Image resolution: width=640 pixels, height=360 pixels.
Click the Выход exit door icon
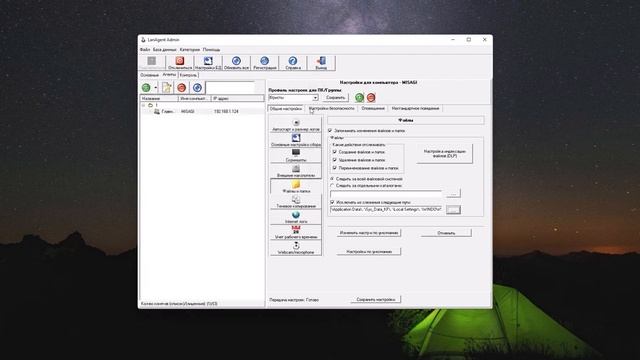pyautogui.click(x=321, y=61)
